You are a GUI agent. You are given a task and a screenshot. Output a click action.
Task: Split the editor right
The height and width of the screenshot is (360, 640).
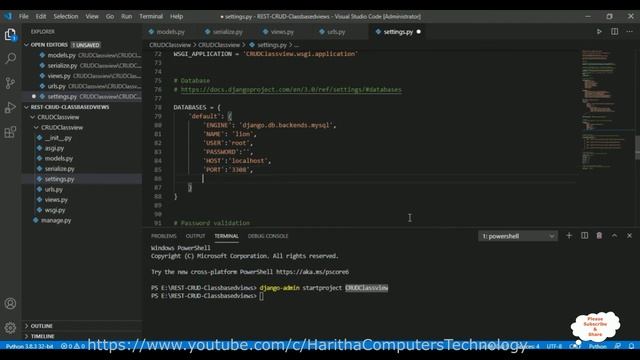tap(614, 31)
